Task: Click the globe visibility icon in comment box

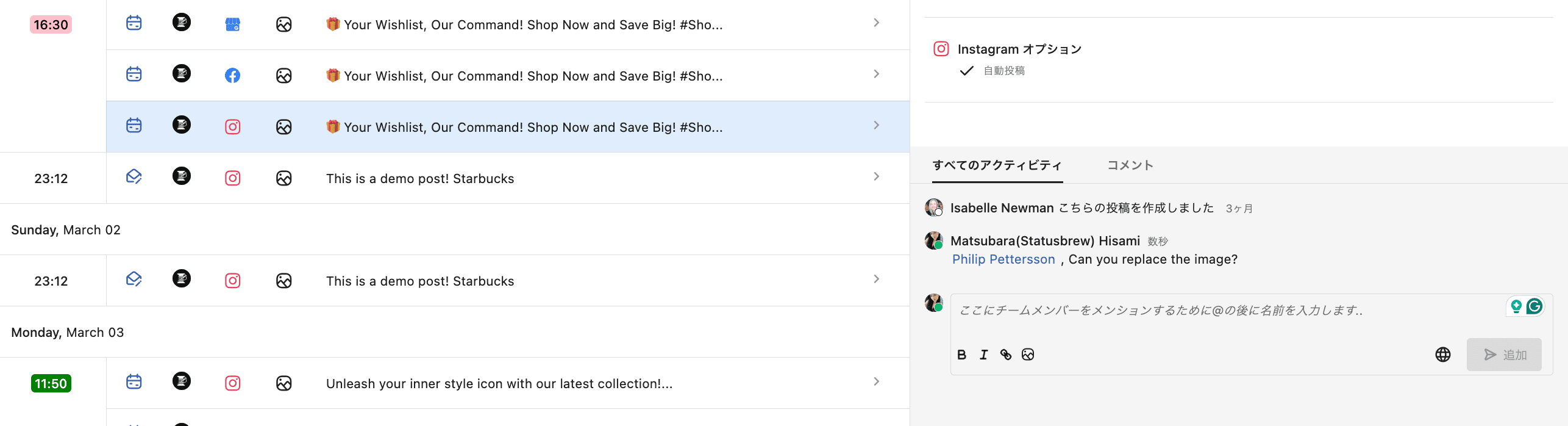Action: tap(1442, 355)
